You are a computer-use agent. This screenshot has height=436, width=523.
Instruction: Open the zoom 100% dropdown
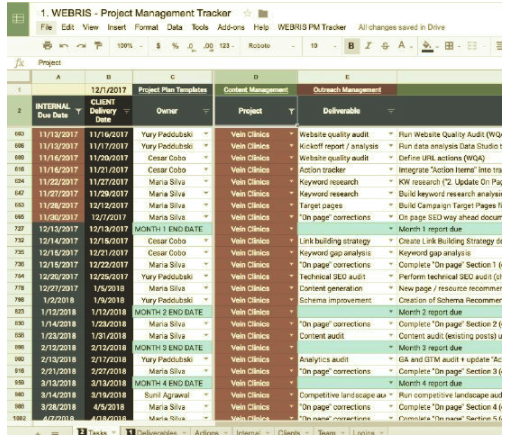click(129, 46)
